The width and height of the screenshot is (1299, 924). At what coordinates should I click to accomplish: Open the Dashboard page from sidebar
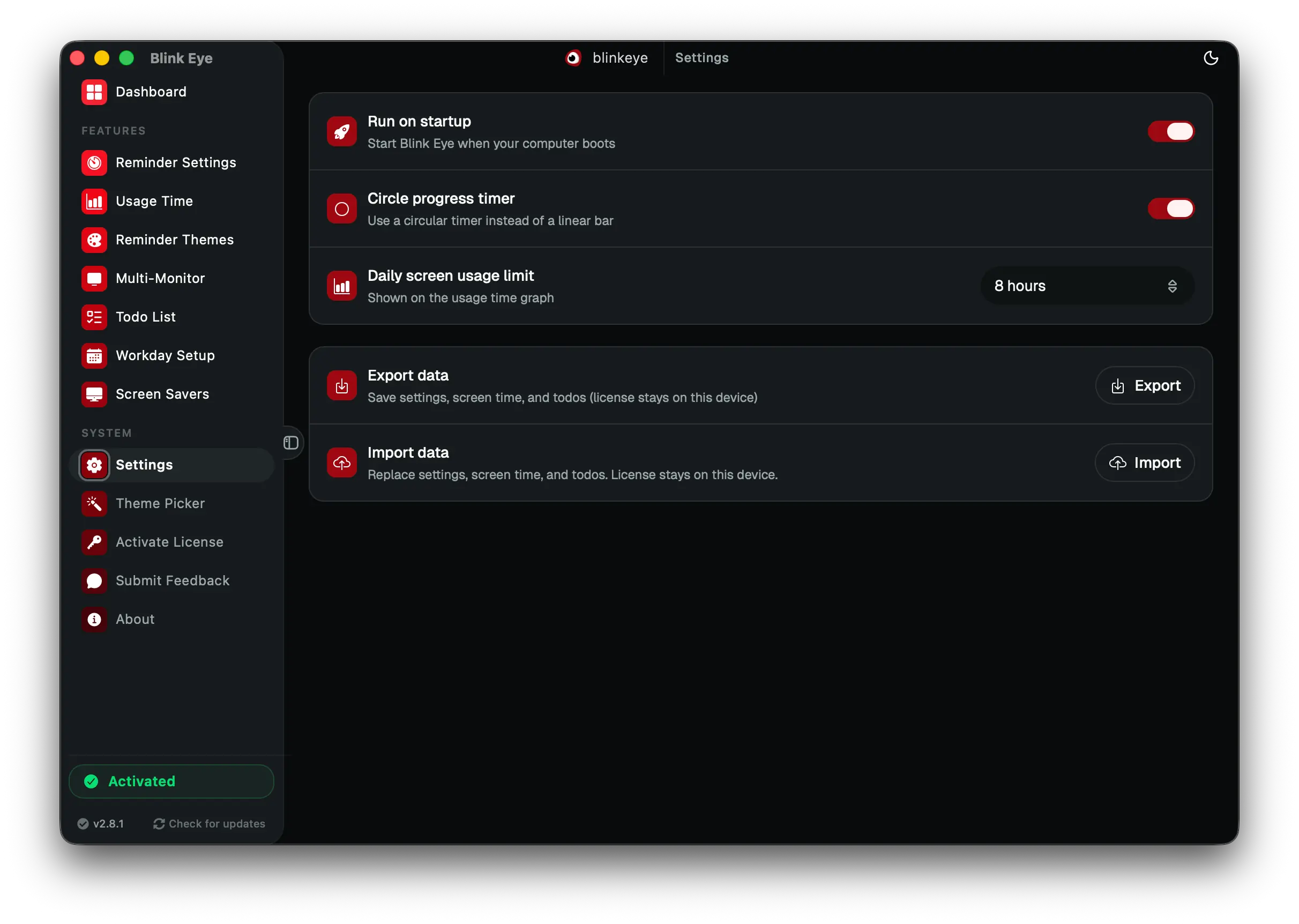171,92
